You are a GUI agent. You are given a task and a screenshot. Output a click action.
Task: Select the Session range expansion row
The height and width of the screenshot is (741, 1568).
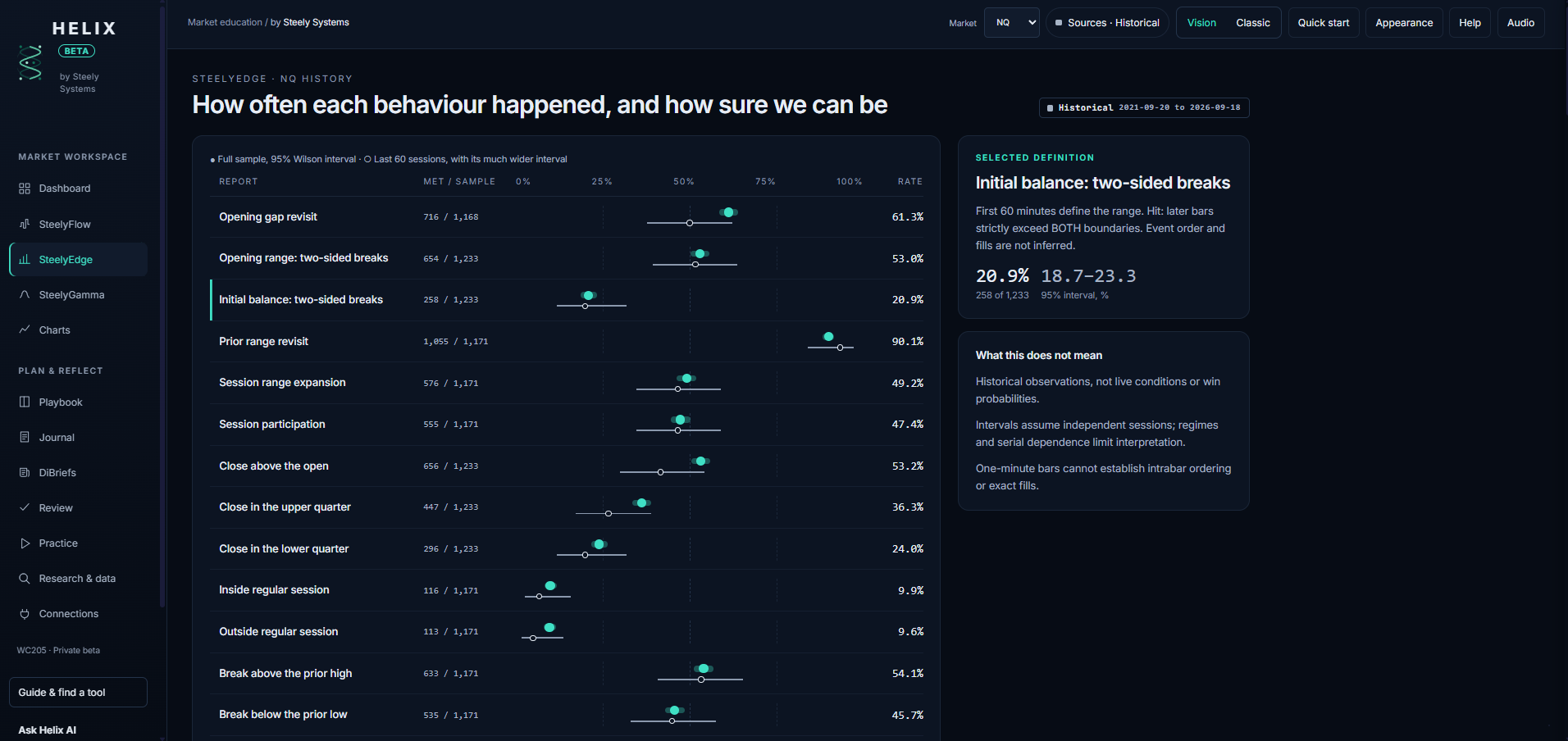(x=567, y=383)
